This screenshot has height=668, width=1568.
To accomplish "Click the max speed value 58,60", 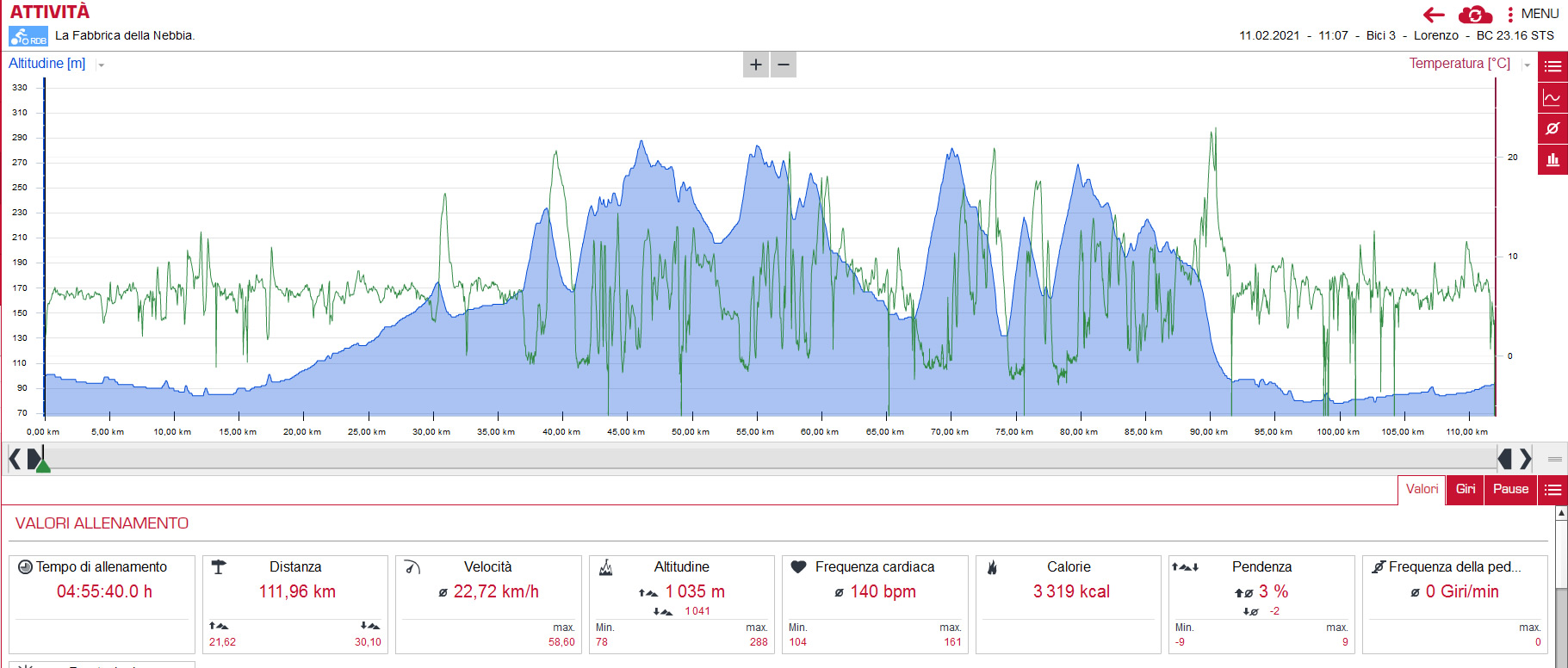I will (561, 642).
